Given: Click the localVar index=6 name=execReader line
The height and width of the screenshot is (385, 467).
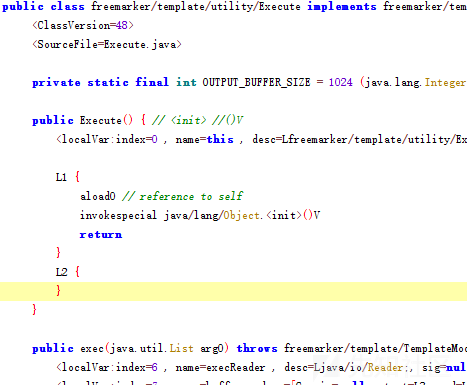Looking at the screenshot, I should [x=261, y=368].
